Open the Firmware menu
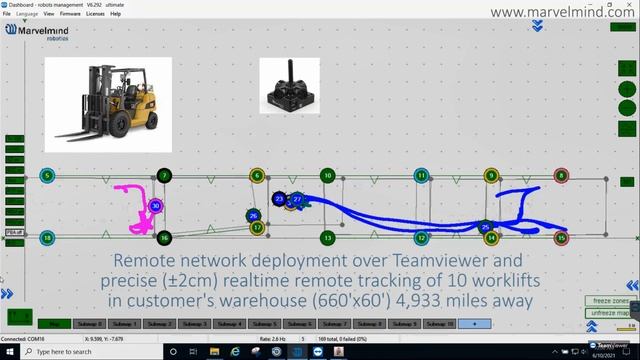The width and height of the screenshot is (640, 360). click(x=70, y=14)
